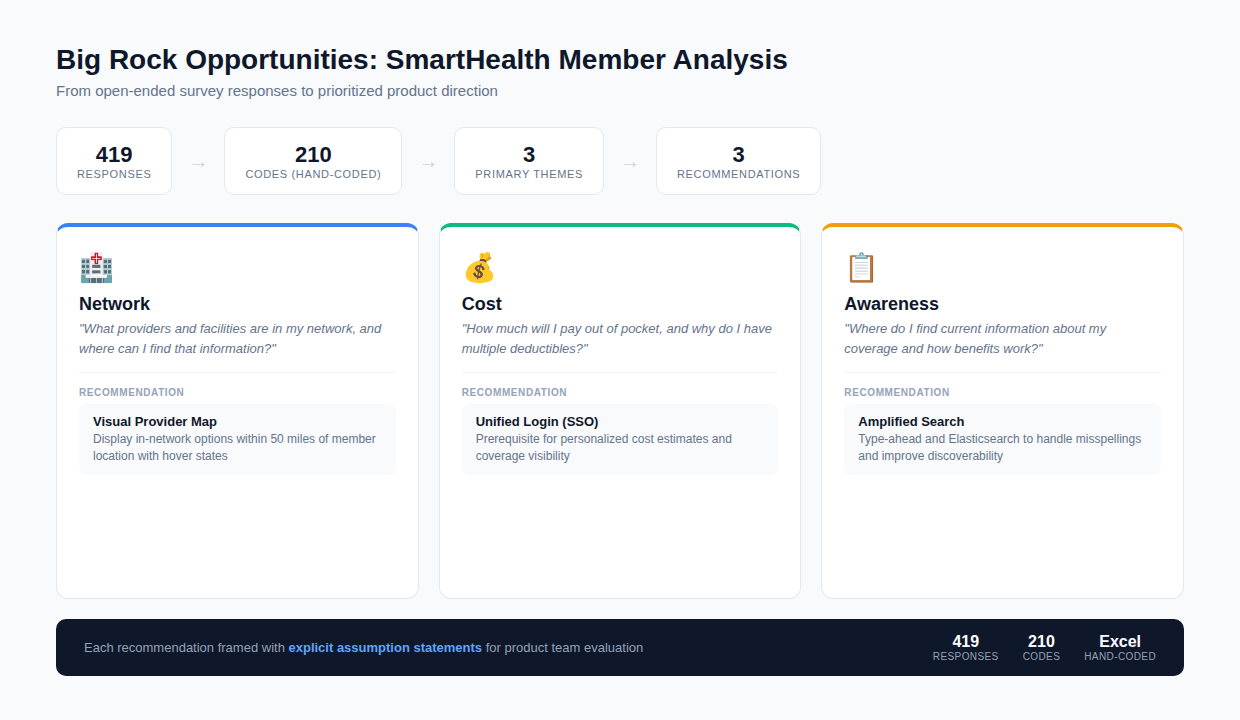Click the text about in-network options within 50 miles
This screenshot has width=1240, height=720.
(x=235, y=448)
